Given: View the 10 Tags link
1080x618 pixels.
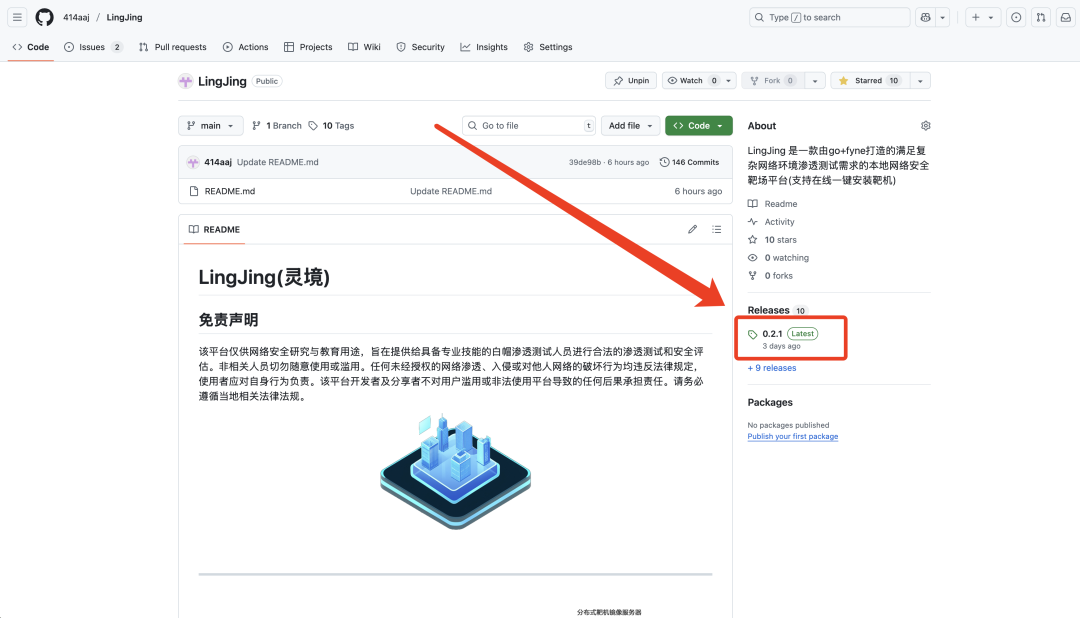Looking at the screenshot, I should (331, 125).
